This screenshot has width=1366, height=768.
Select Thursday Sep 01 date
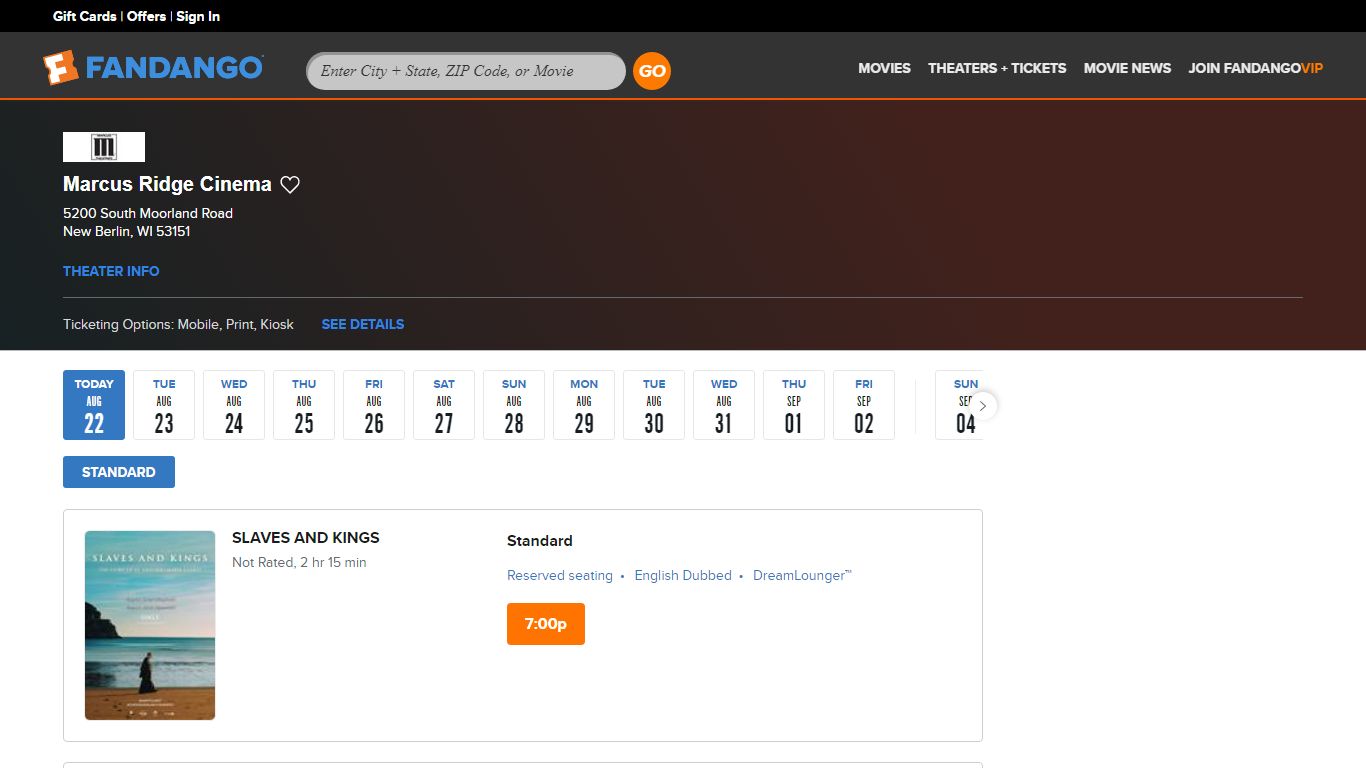(794, 405)
